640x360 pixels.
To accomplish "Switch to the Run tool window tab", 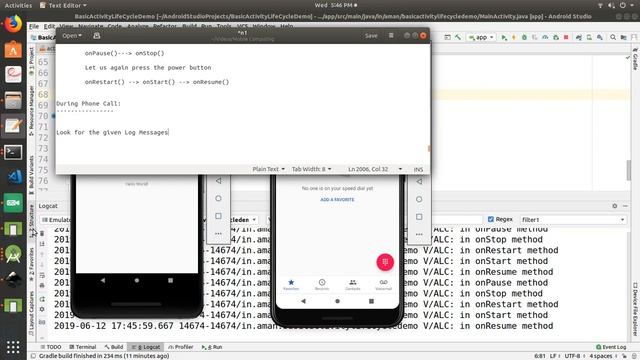I will (x=212, y=347).
